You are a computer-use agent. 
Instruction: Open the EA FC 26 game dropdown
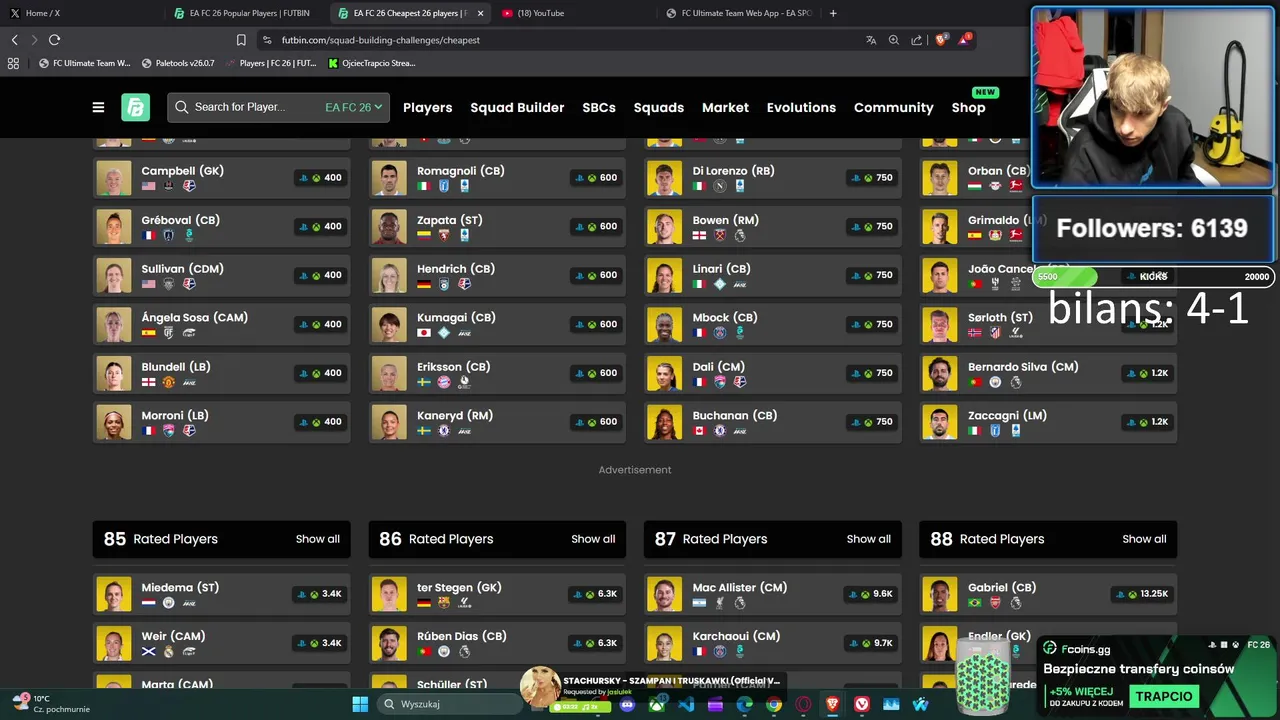(353, 107)
